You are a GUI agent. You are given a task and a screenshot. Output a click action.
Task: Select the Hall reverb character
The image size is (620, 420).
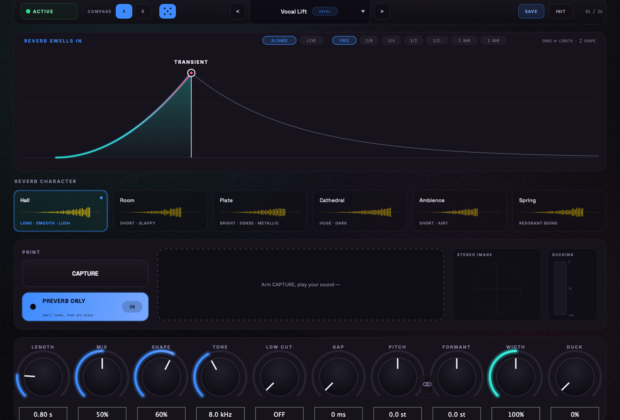pos(60,211)
